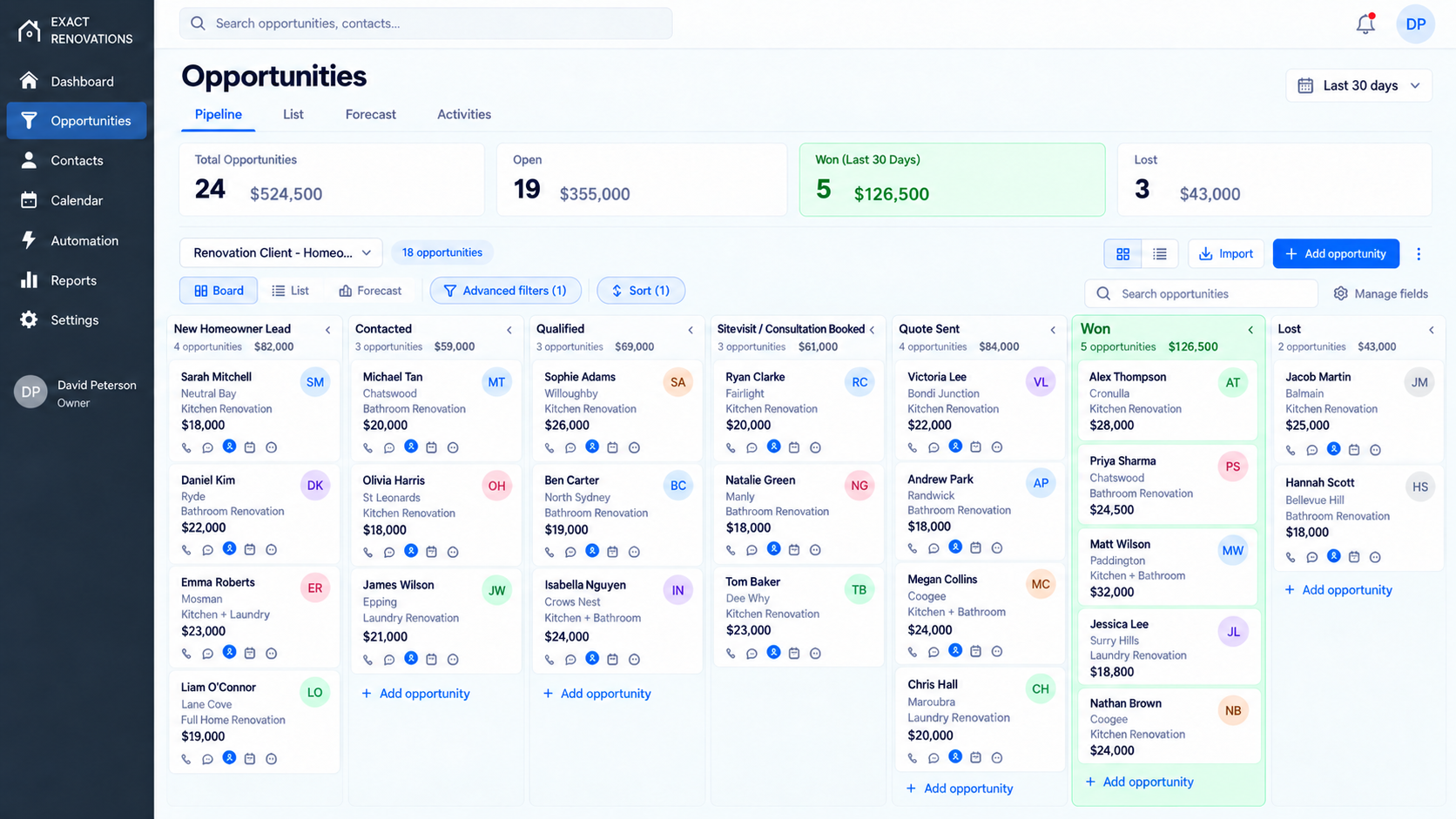The height and width of the screenshot is (819, 1456).
Task: Open the Won (Last 30 Days) summary card
Action: [x=952, y=179]
